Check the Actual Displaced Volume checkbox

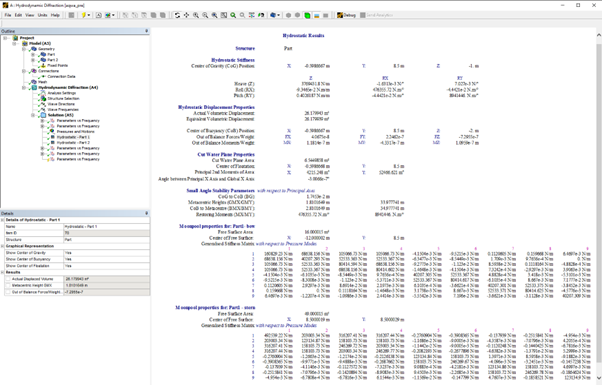pyautogui.click(x=8, y=279)
